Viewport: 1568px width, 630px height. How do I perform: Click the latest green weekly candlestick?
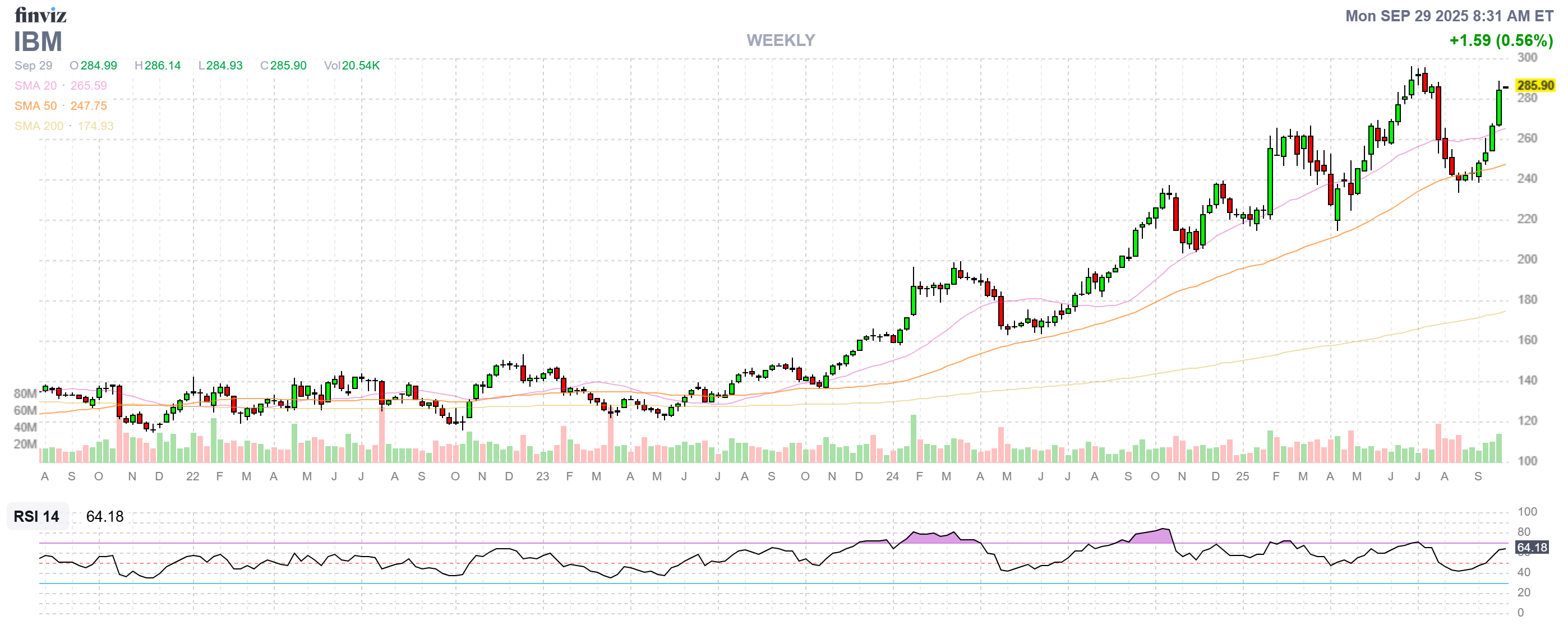1498,108
